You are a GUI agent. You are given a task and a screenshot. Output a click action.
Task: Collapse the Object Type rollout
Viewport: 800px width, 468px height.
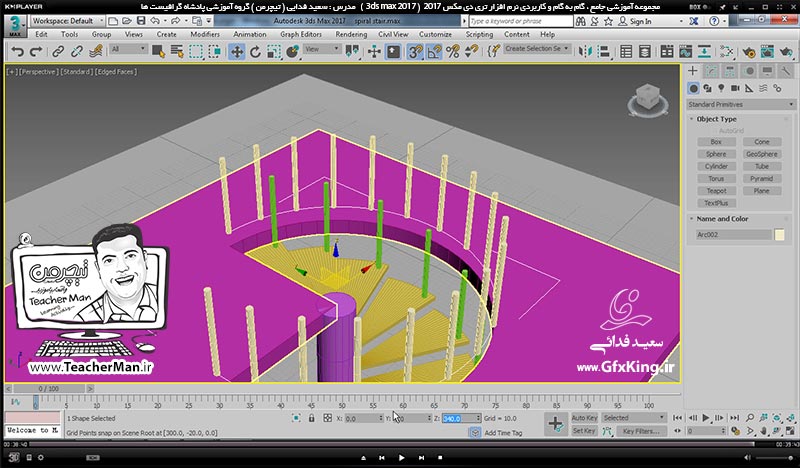716,119
